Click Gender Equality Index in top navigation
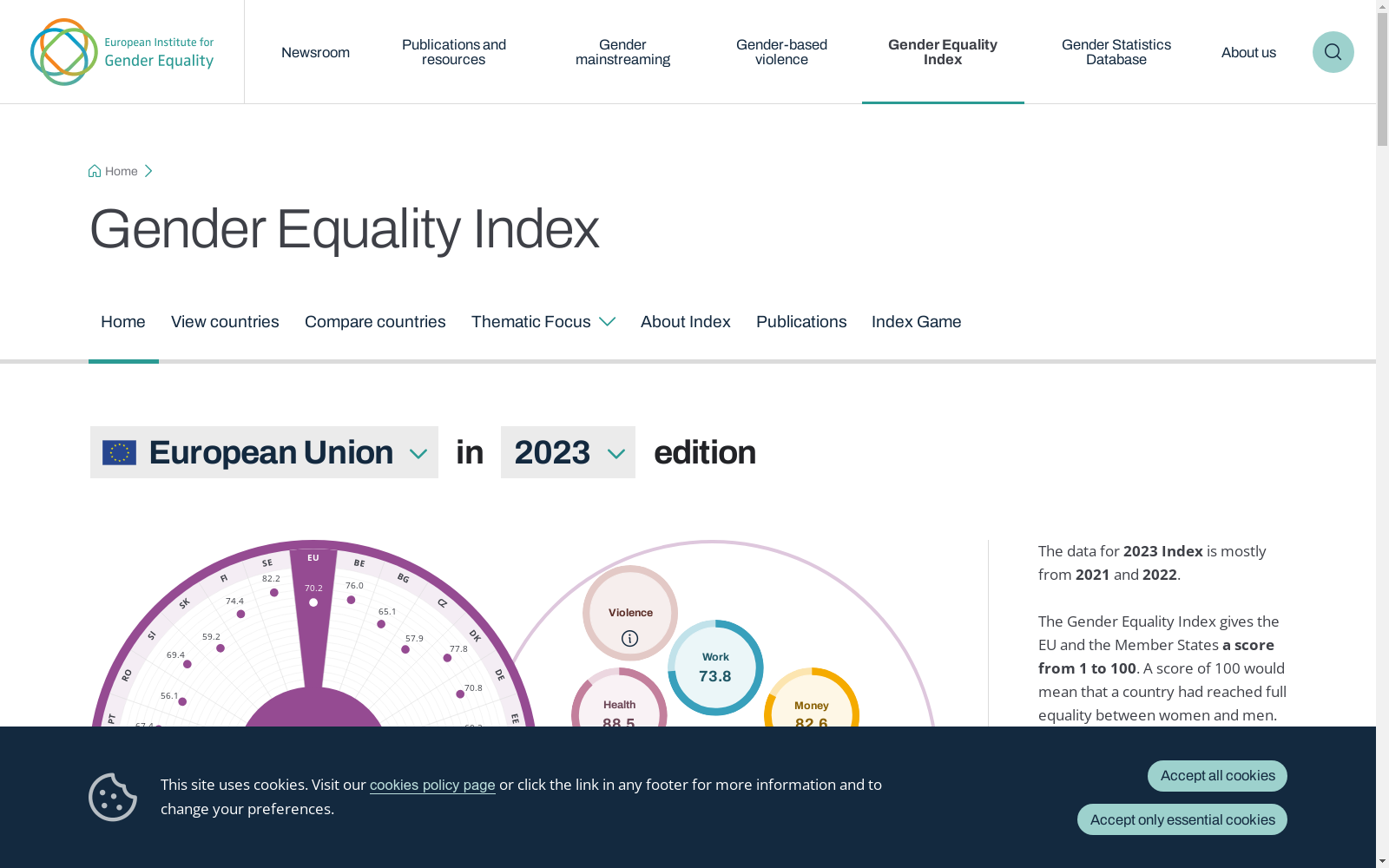Viewport: 1389px width, 868px height. 943,52
